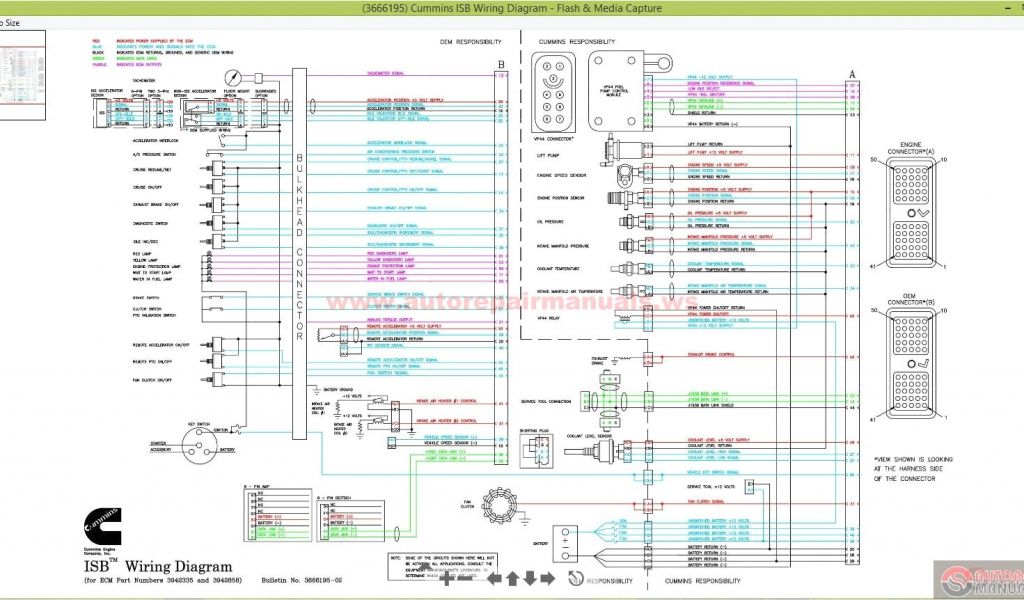Viewport: 1024px width, 600px height.
Task: Pan the diagram left with the left arrow
Action: pyautogui.click(x=492, y=578)
